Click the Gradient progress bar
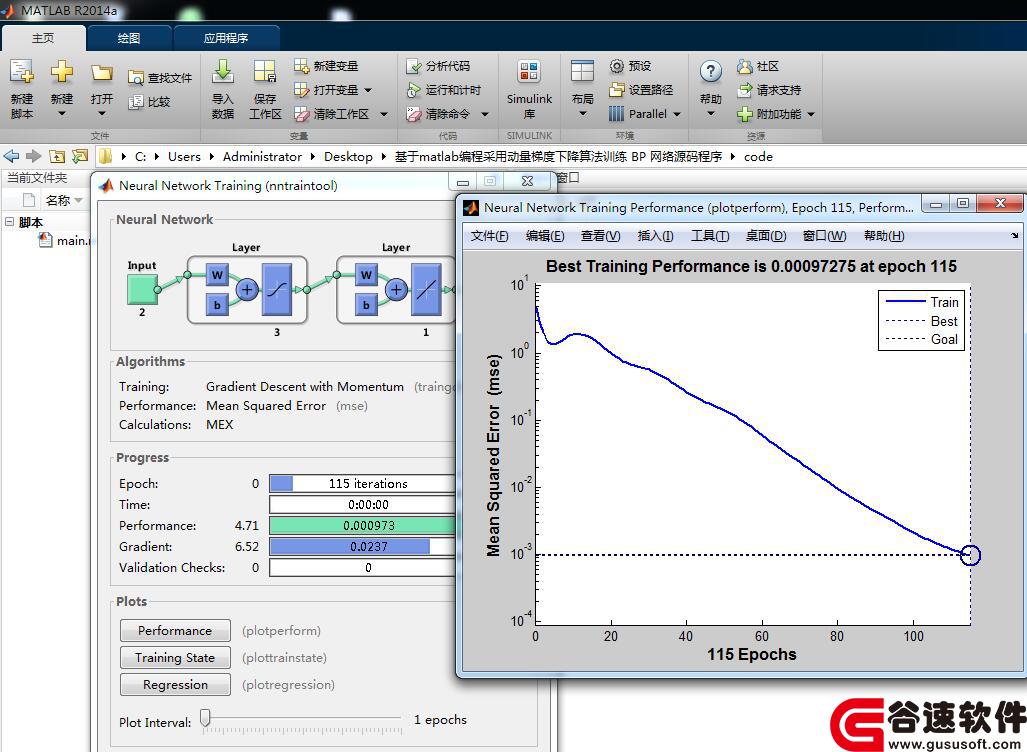The width and height of the screenshot is (1027, 752). pyautogui.click(x=362, y=546)
